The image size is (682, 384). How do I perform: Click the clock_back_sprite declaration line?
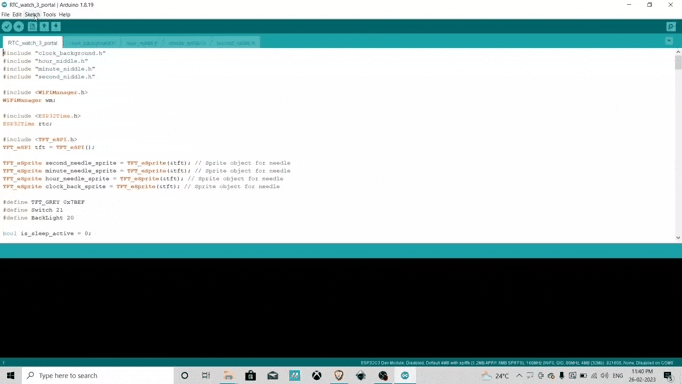coord(141,186)
